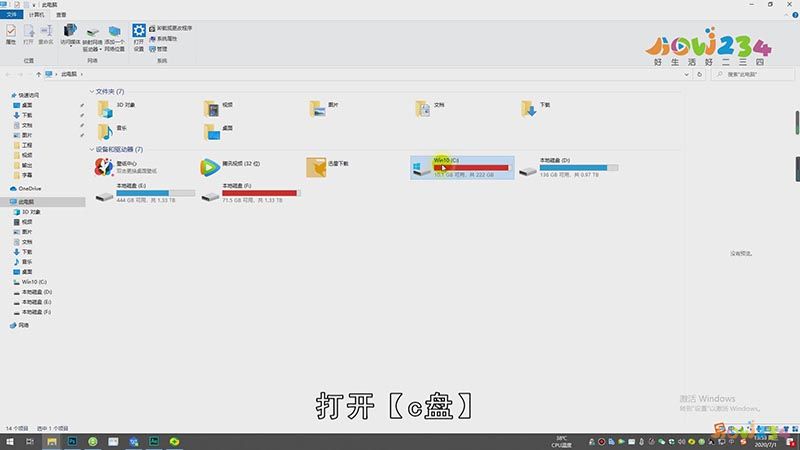Click breadcrumb chevron after 此电脑
Image resolution: width=800 pixels, height=450 pixels.
tap(81, 74)
